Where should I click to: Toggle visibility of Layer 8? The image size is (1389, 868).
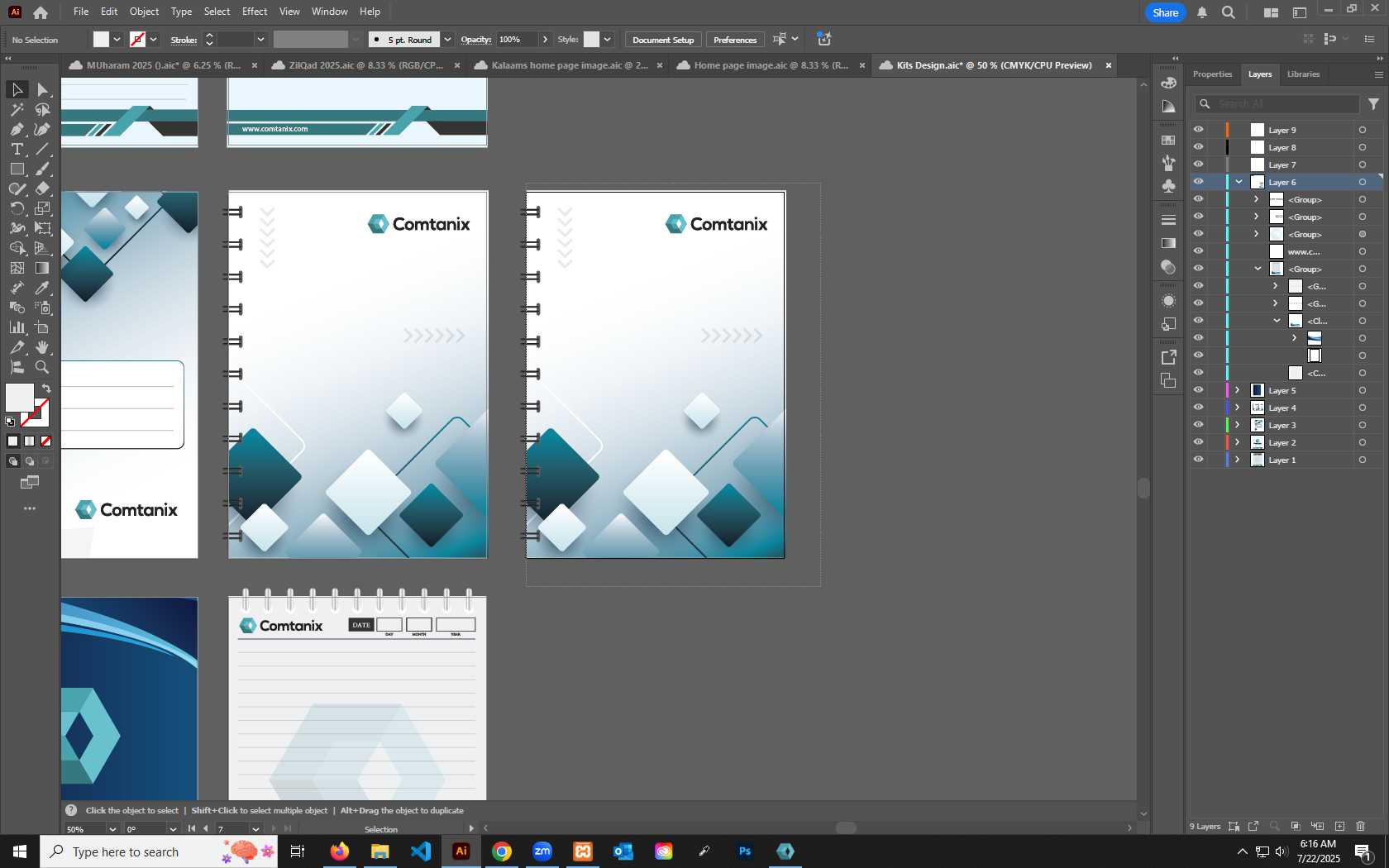pyautogui.click(x=1198, y=147)
